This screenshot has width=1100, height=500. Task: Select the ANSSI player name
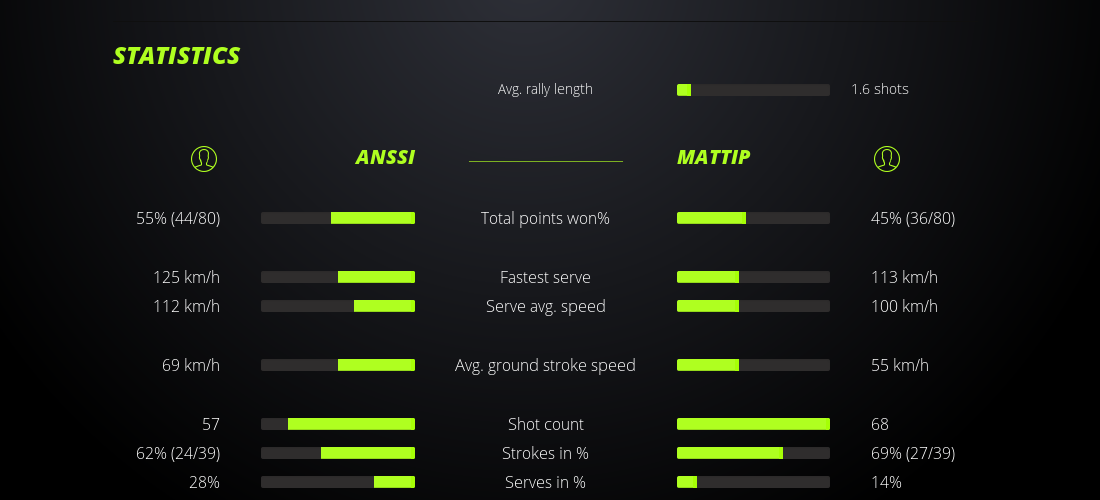(385, 157)
